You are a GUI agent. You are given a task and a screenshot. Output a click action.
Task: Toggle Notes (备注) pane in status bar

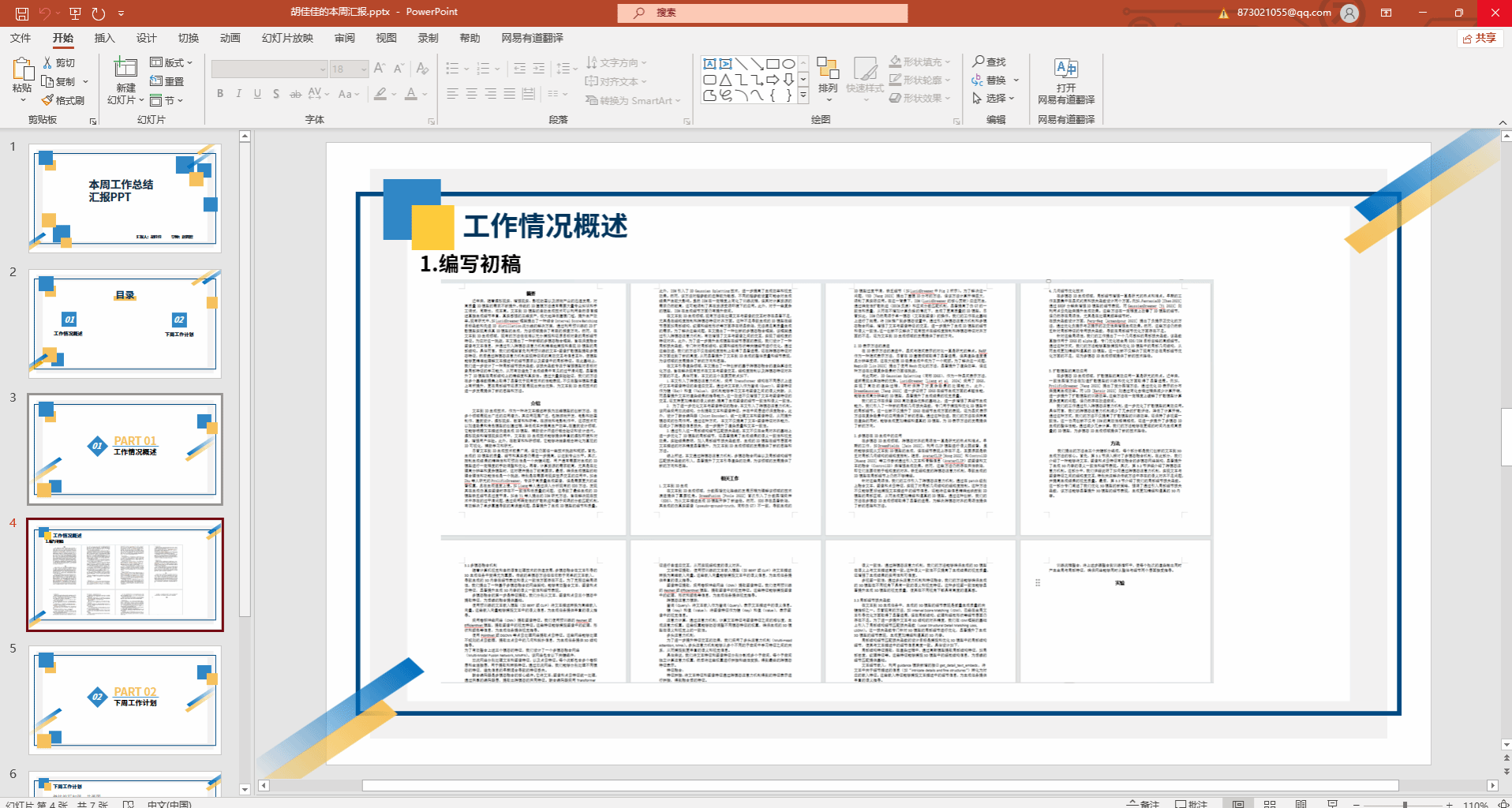click(x=1143, y=804)
